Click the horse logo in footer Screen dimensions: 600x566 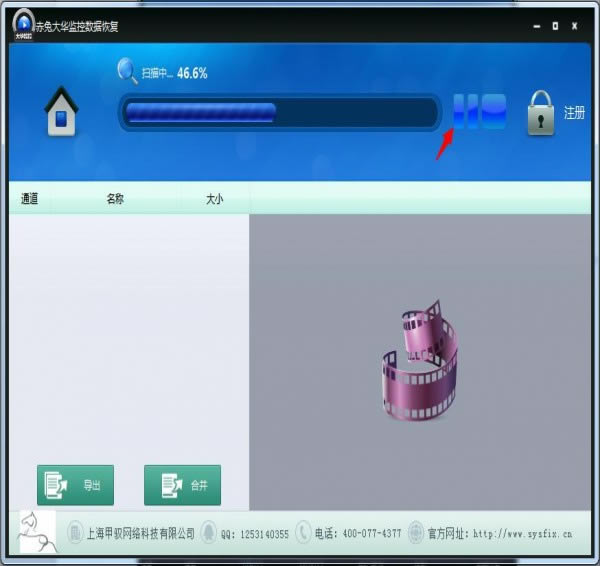(x=37, y=532)
